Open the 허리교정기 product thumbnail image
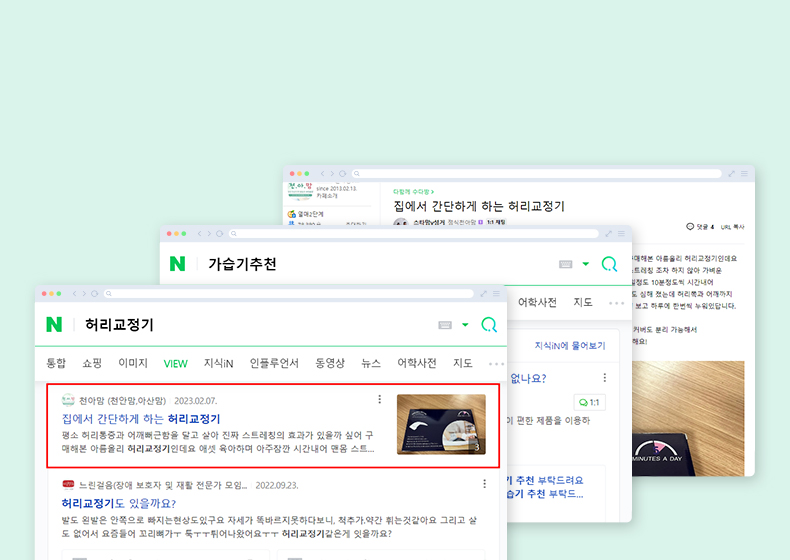Viewport: 790px width, 560px height. 441,424
